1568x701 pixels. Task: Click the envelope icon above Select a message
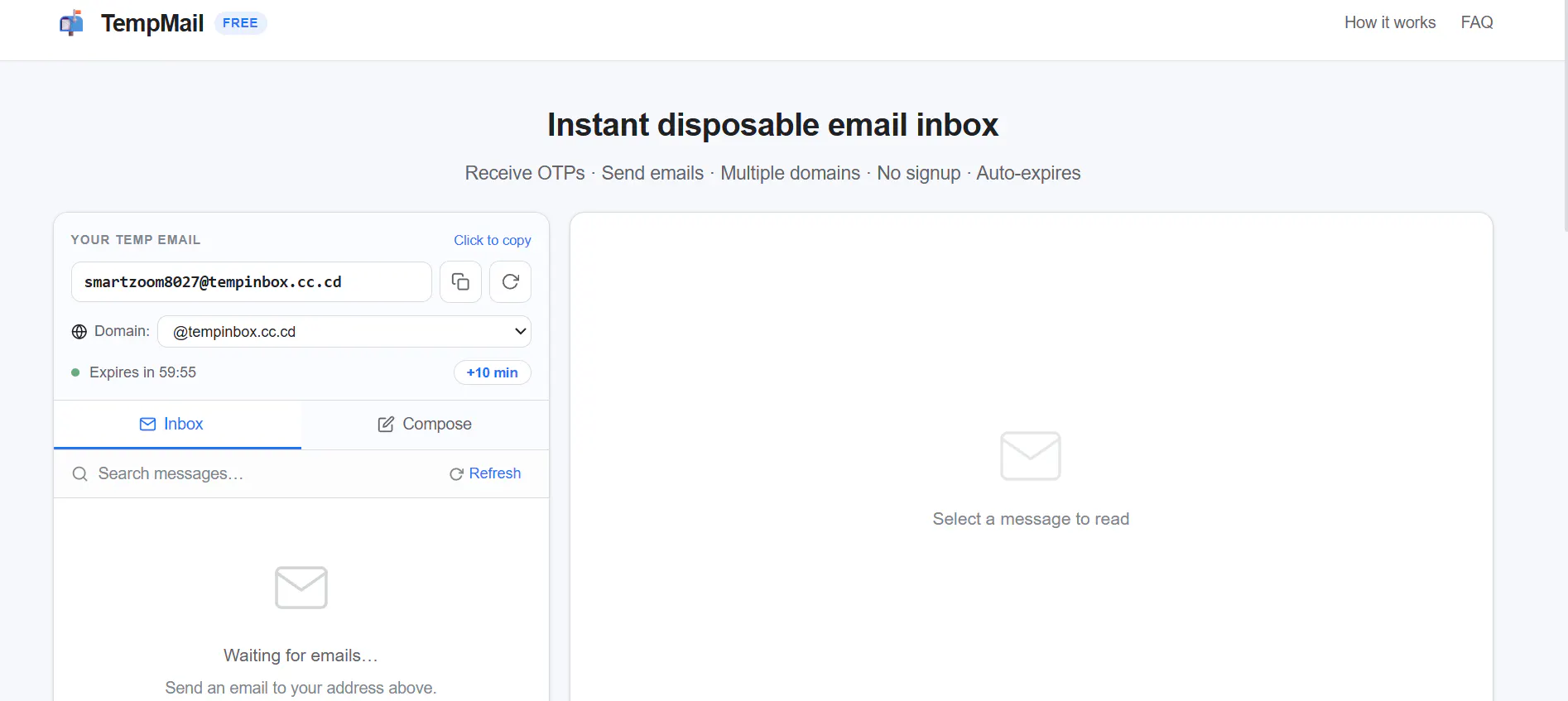[1031, 456]
